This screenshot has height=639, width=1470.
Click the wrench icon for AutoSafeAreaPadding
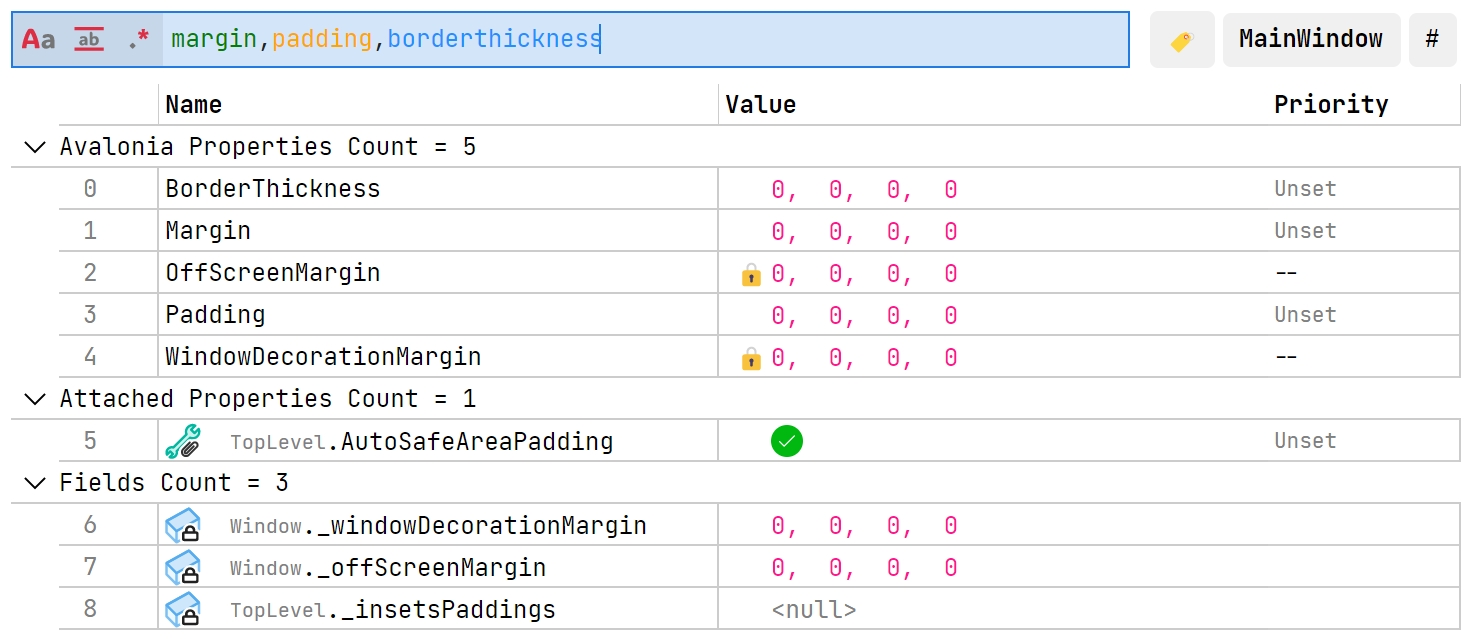pos(183,441)
